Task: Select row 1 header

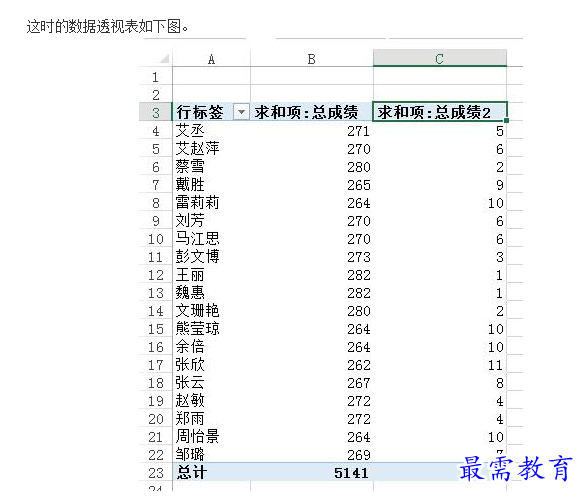Action: click(x=156, y=77)
